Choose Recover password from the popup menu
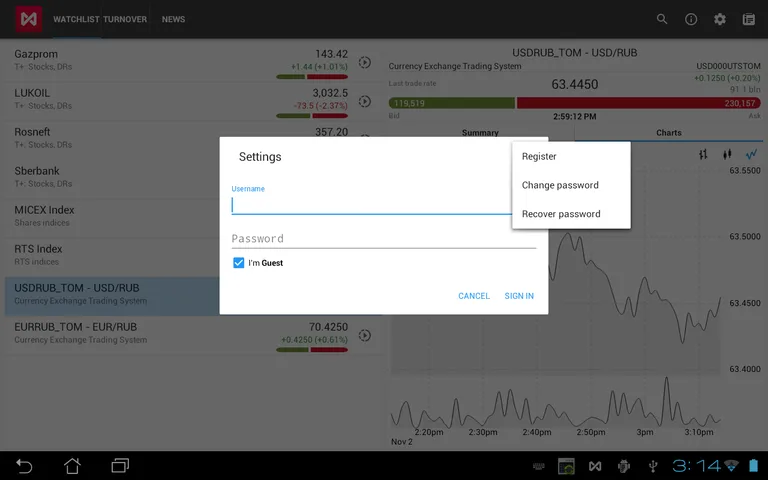Screen dimensions: 768x480 (x=571, y=214)
